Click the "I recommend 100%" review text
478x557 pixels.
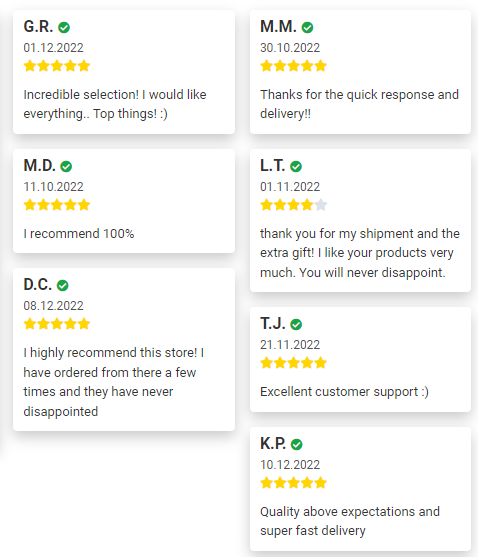(x=79, y=234)
